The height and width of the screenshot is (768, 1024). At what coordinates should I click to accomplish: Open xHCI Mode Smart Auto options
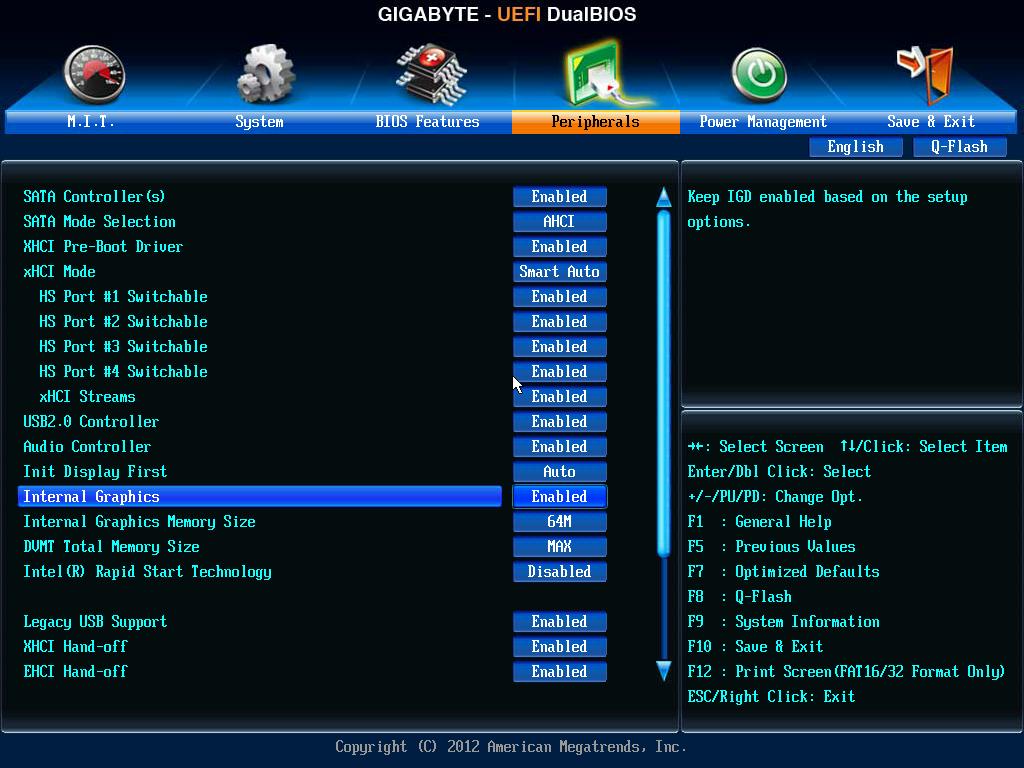[x=560, y=272]
